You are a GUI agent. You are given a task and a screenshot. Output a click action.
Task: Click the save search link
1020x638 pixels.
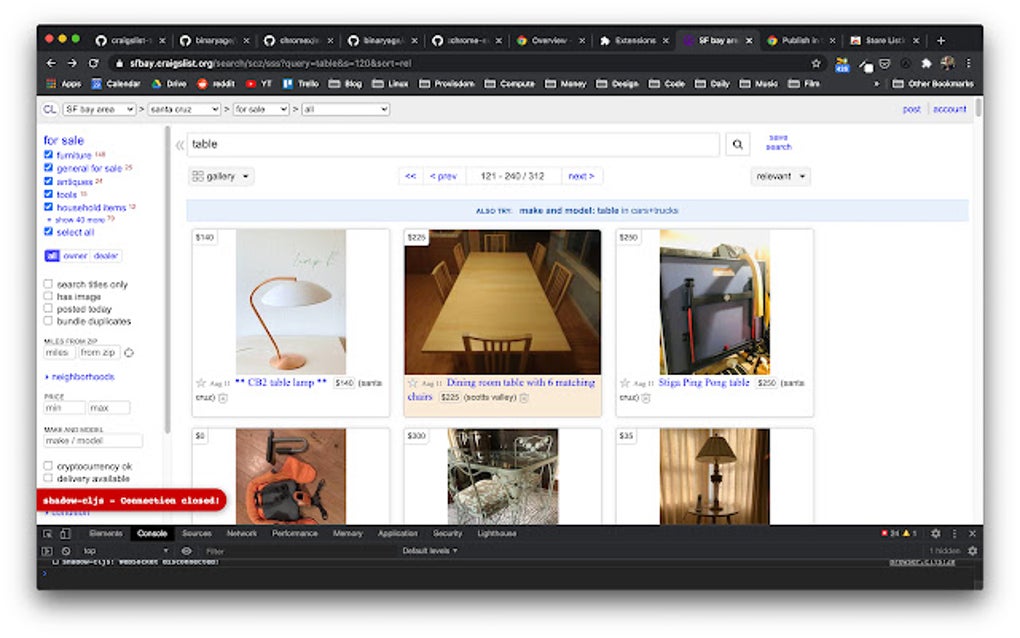pyautogui.click(x=778, y=144)
